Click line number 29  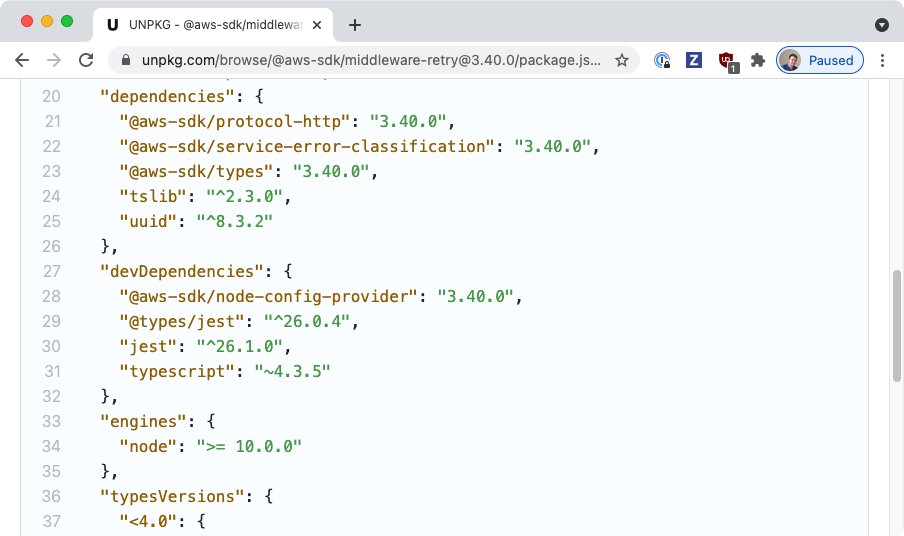click(x=51, y=322)
